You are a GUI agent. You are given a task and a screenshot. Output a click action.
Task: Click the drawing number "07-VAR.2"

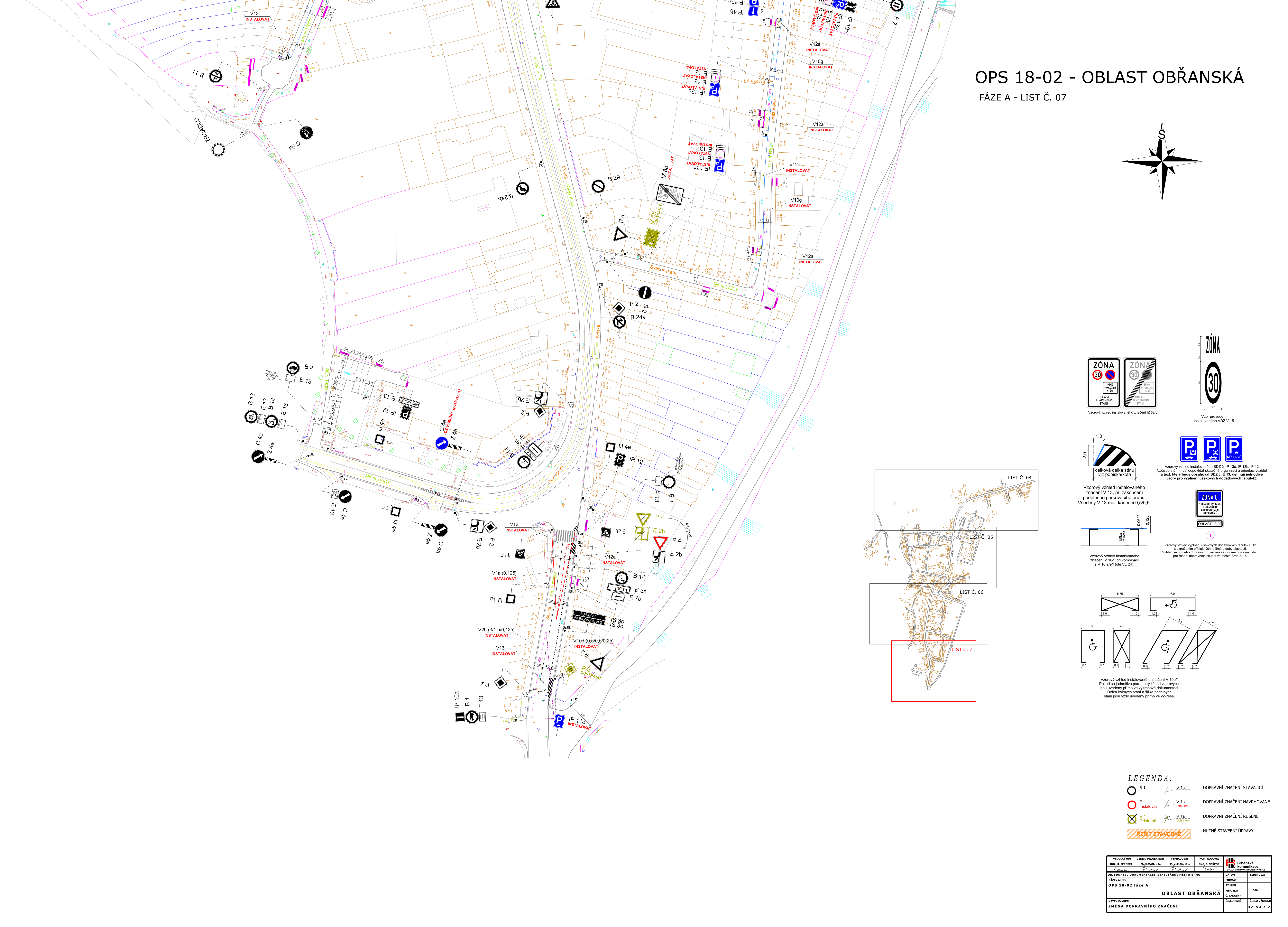pyautogui.click(x=1259, y=907)
